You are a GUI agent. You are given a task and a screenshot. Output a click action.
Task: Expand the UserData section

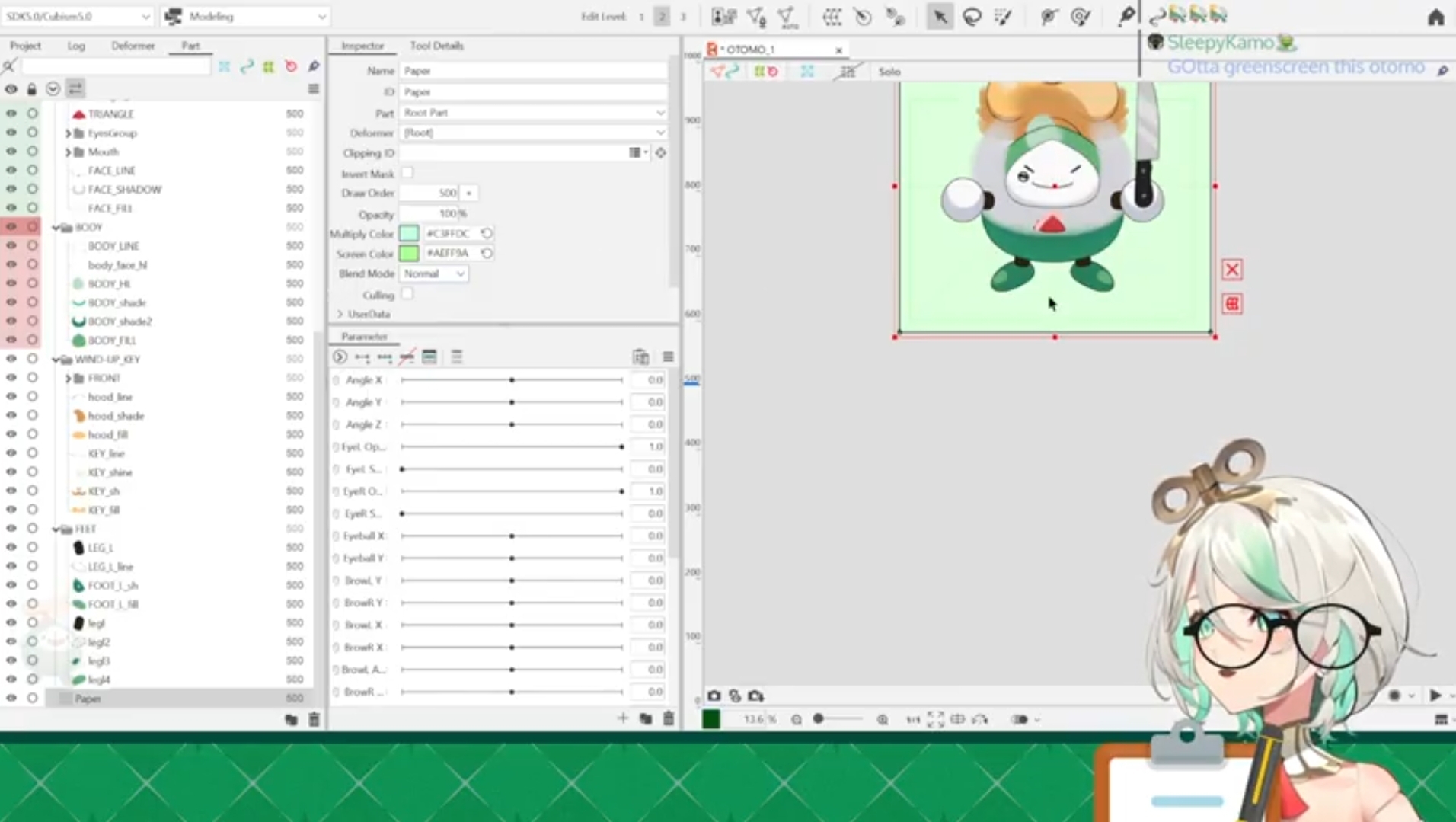pyautogui.click(x=340, y=314)
